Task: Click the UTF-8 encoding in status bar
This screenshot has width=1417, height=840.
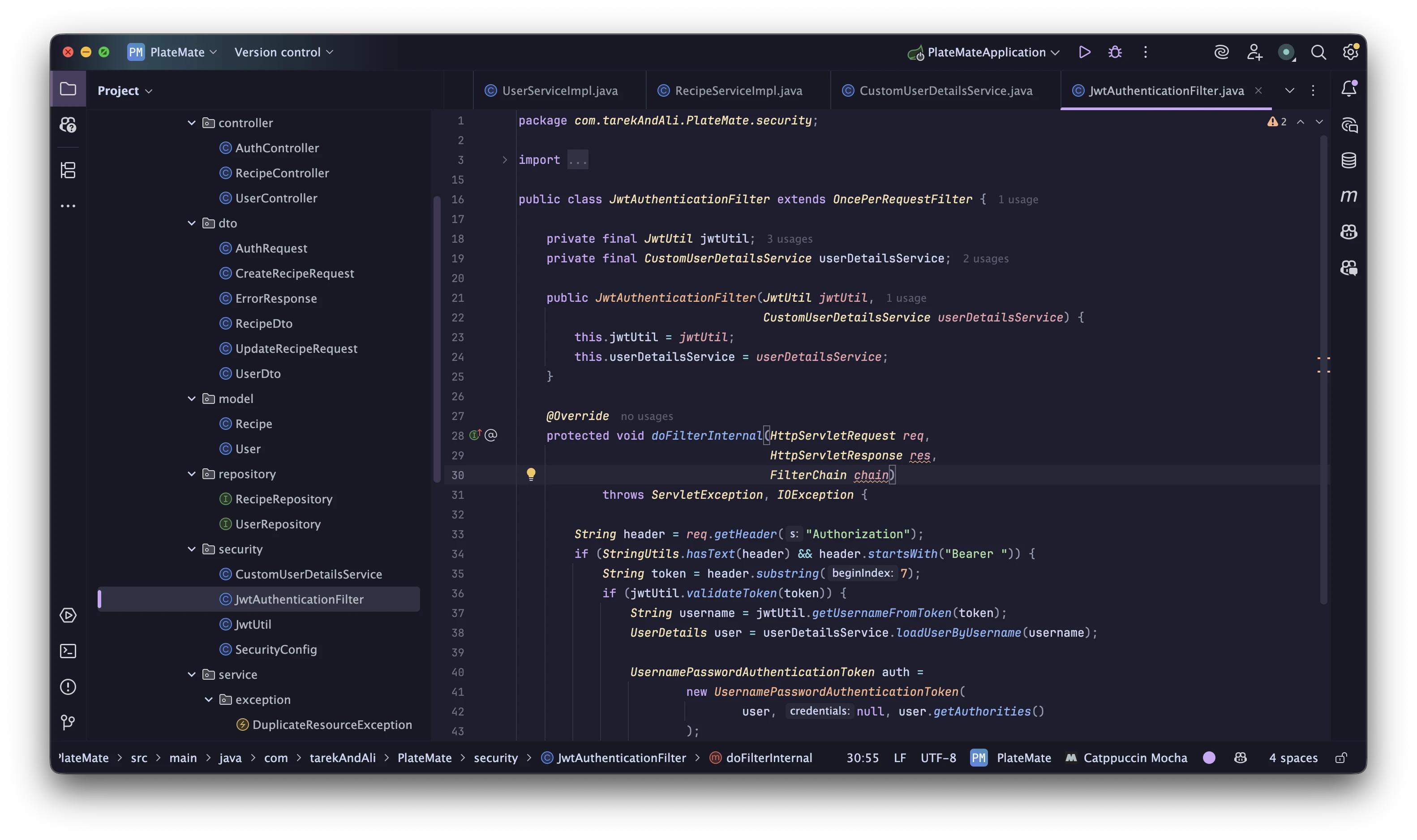Action: [x=938, y=758]
